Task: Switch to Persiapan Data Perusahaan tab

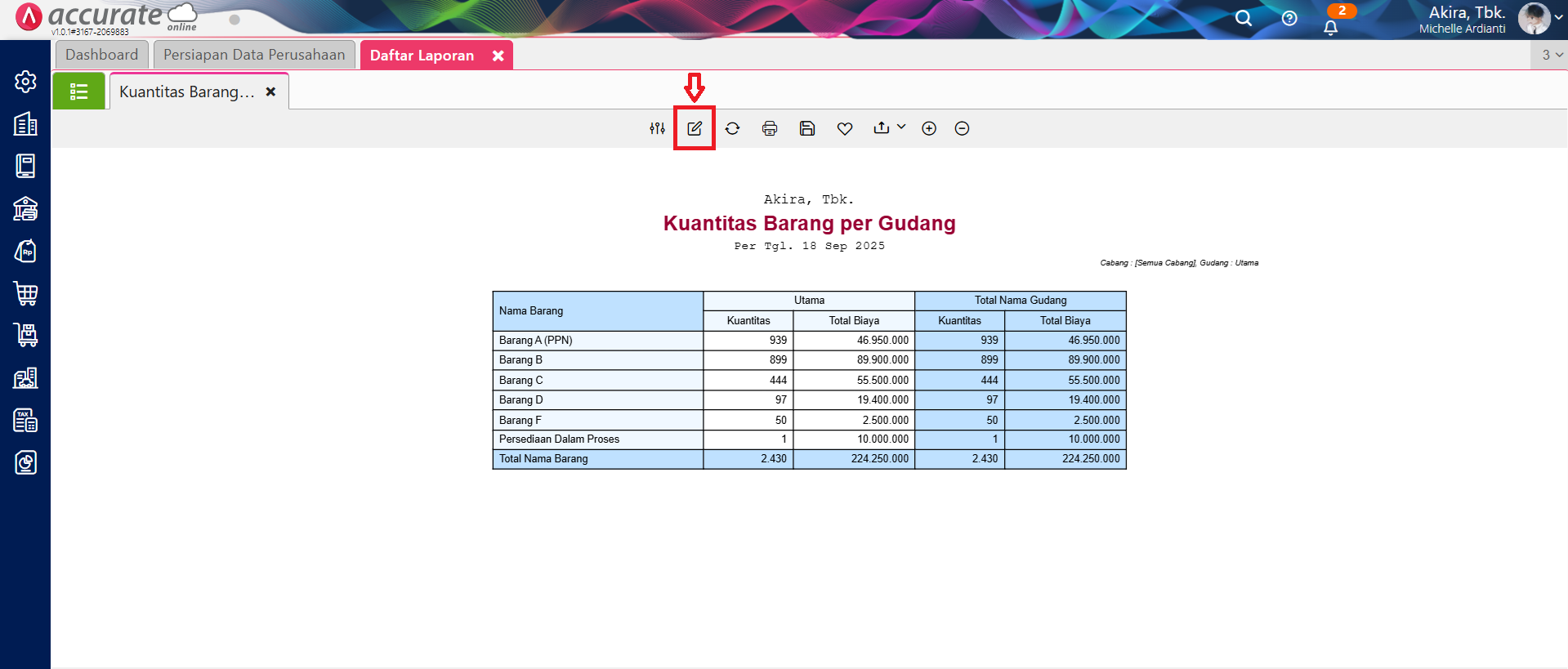Action: pos(254,55)
